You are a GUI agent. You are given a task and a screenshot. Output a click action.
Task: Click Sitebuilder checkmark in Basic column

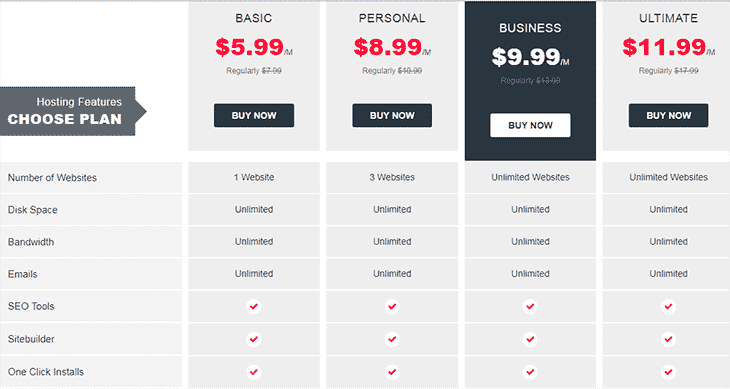254,339
